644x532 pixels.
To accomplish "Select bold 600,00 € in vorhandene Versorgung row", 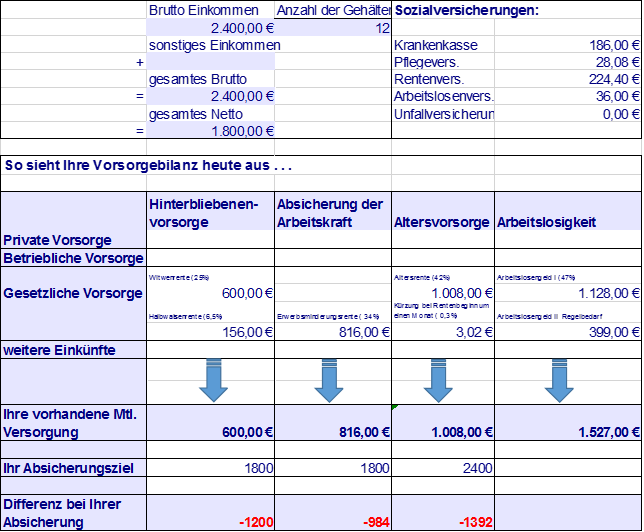I will (248, 432).
